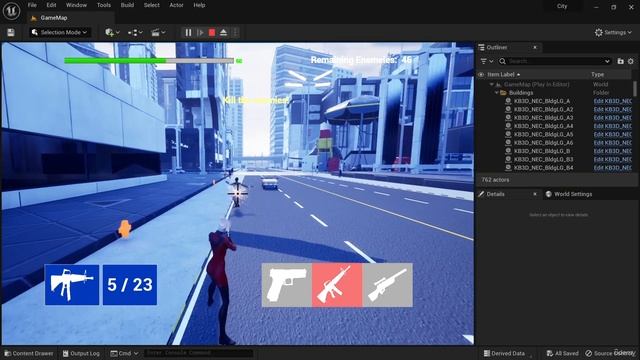Screen dimensions: 640x360
Task: Open the Select menu
Action: [151, 5]
